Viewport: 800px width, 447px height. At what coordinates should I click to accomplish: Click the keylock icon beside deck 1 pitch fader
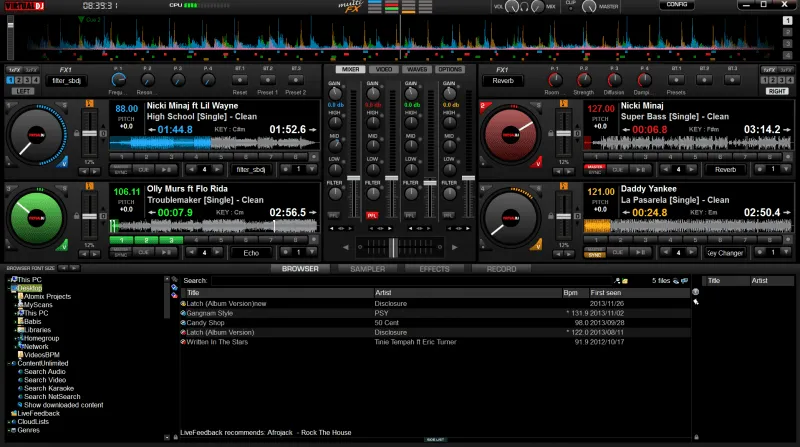(x=77, y=133)
